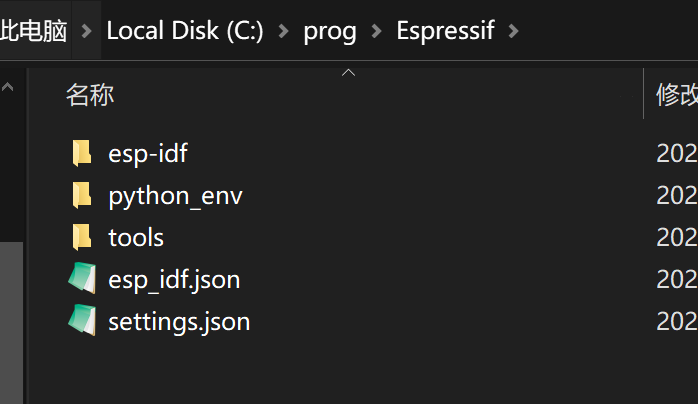Pick the settings.json file name

[x=179, y=321]
